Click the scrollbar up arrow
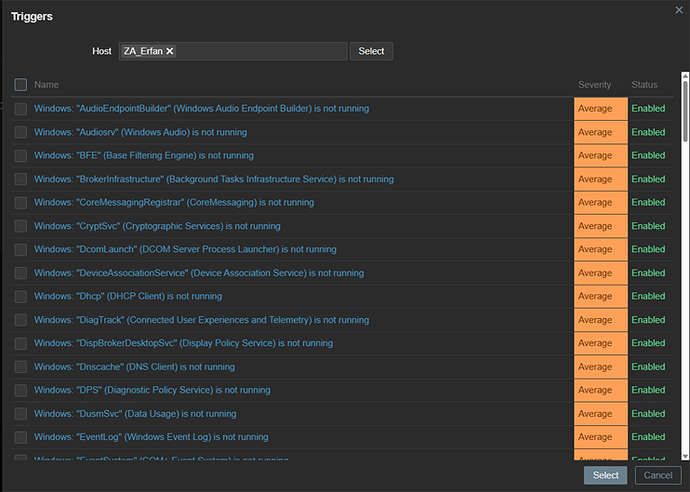The width and height of the screenshot is (690, 492). (685, 76)
